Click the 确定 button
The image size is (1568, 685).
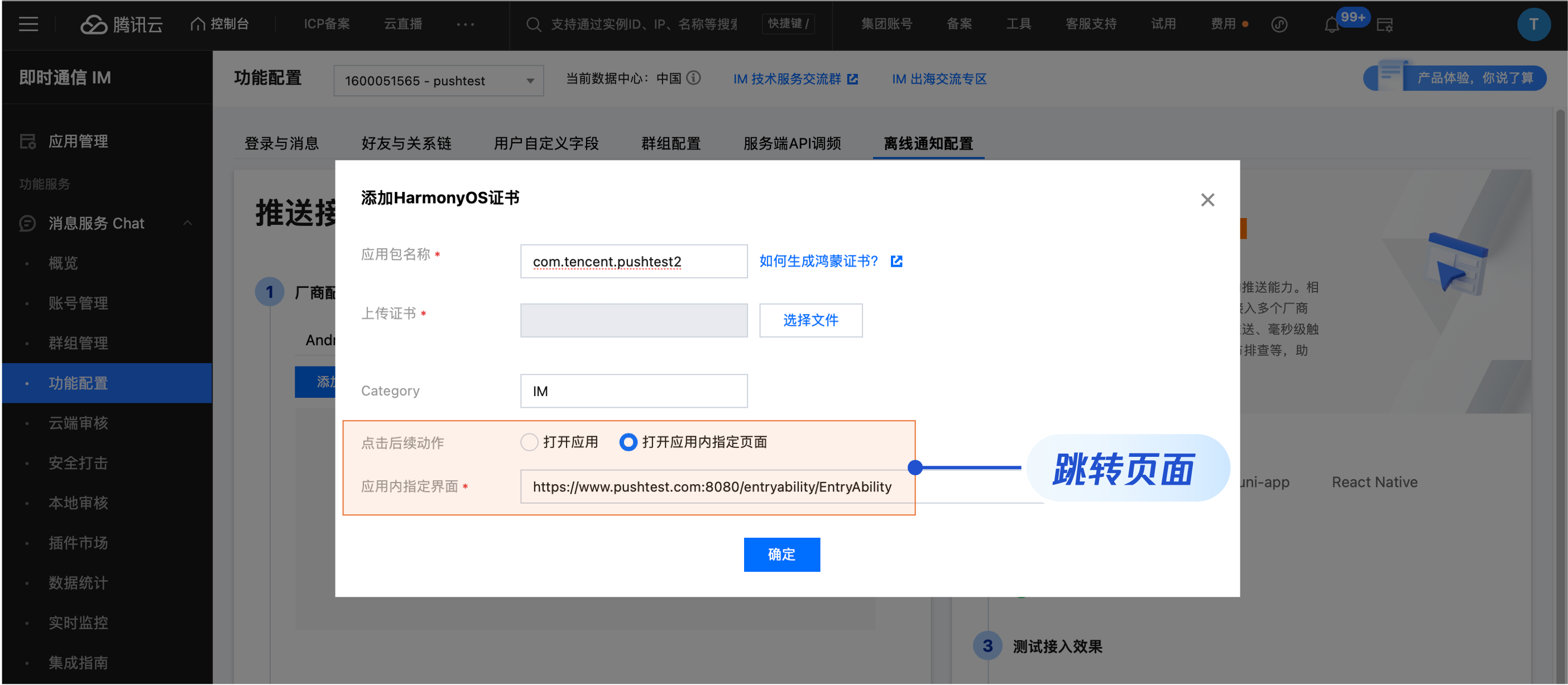(x=781, y=554)
